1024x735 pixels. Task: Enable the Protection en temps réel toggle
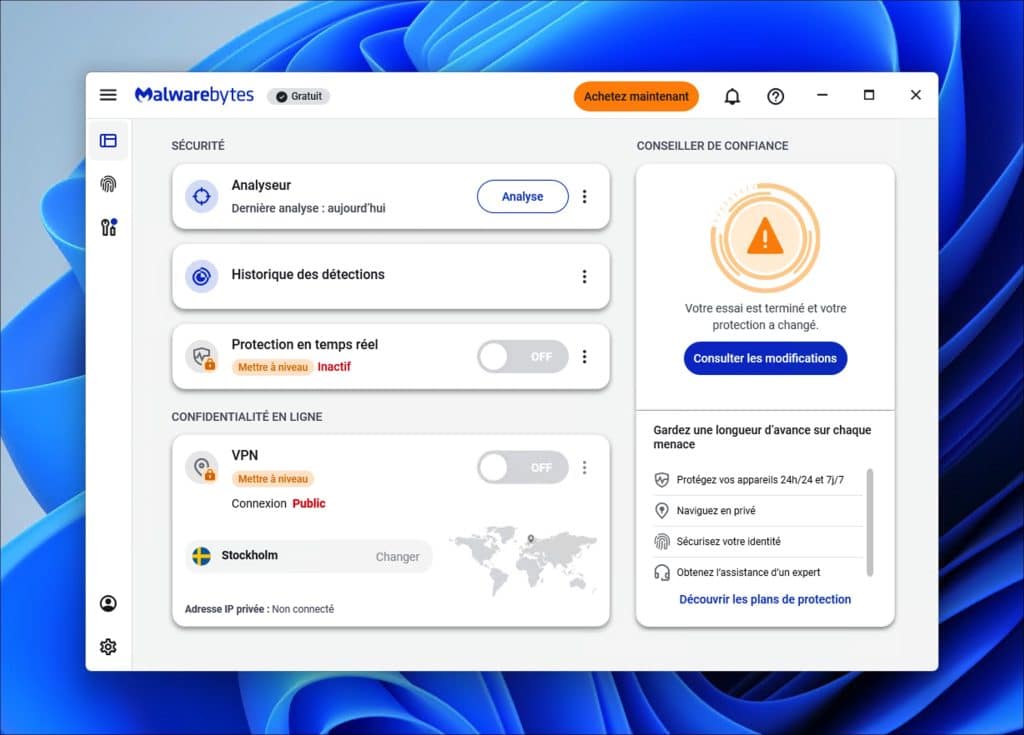[521, 356]
